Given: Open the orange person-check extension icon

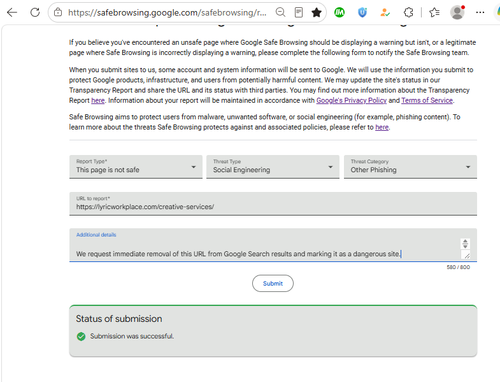Looking at the screenshot, I should tap(385, 13).
